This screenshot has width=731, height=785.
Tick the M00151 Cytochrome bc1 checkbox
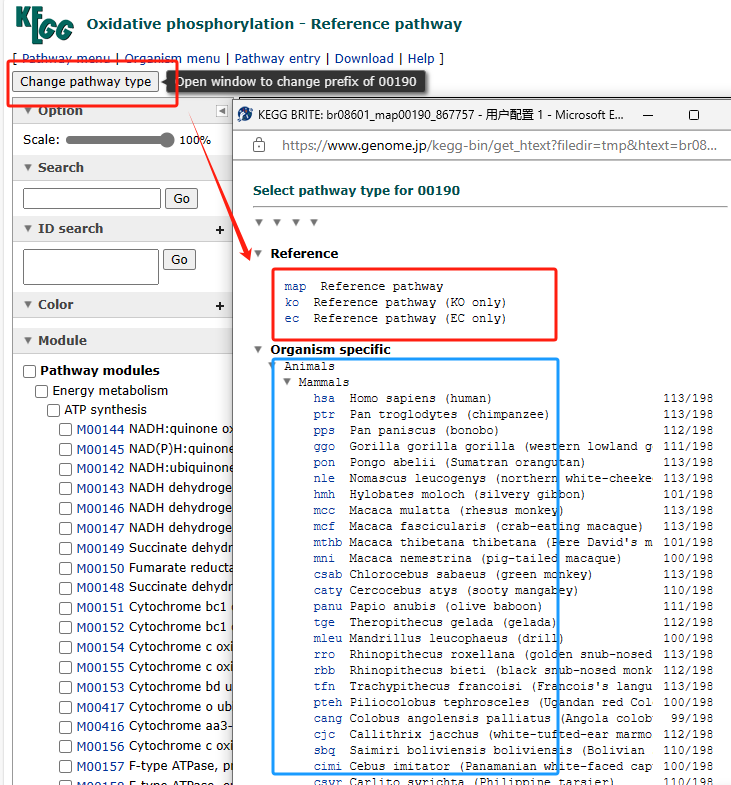click(x=66, y=608)
